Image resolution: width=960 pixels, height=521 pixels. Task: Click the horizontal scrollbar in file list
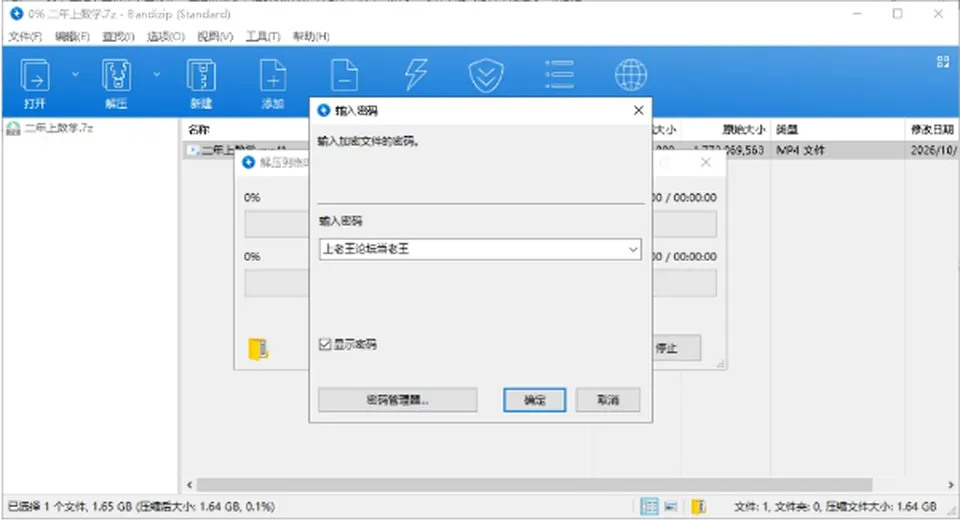pos(534,485)
